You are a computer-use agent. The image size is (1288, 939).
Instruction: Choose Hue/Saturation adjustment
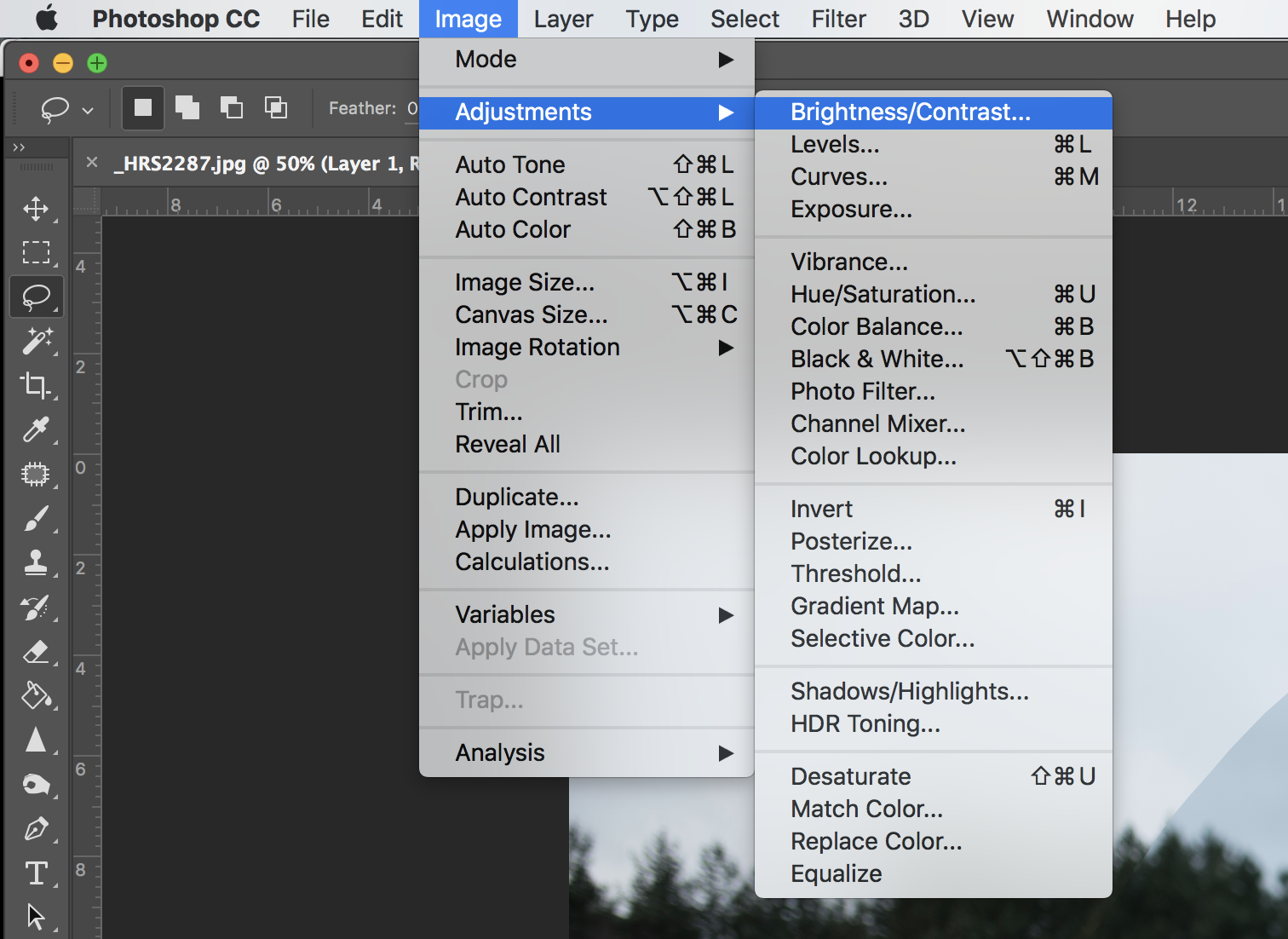pyautogui.click(x=934, y=295)
